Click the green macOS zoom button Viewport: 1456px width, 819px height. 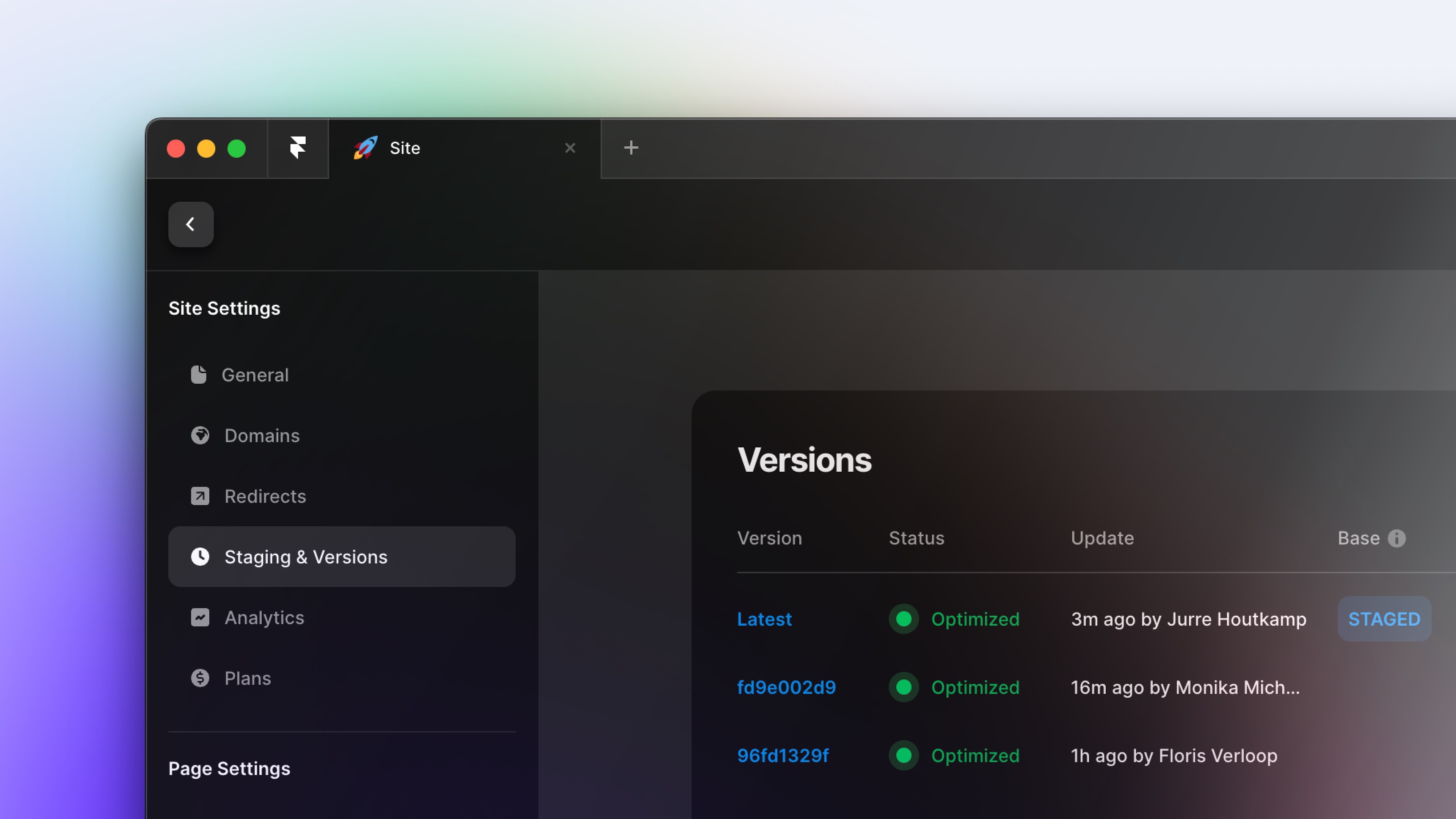236,149
